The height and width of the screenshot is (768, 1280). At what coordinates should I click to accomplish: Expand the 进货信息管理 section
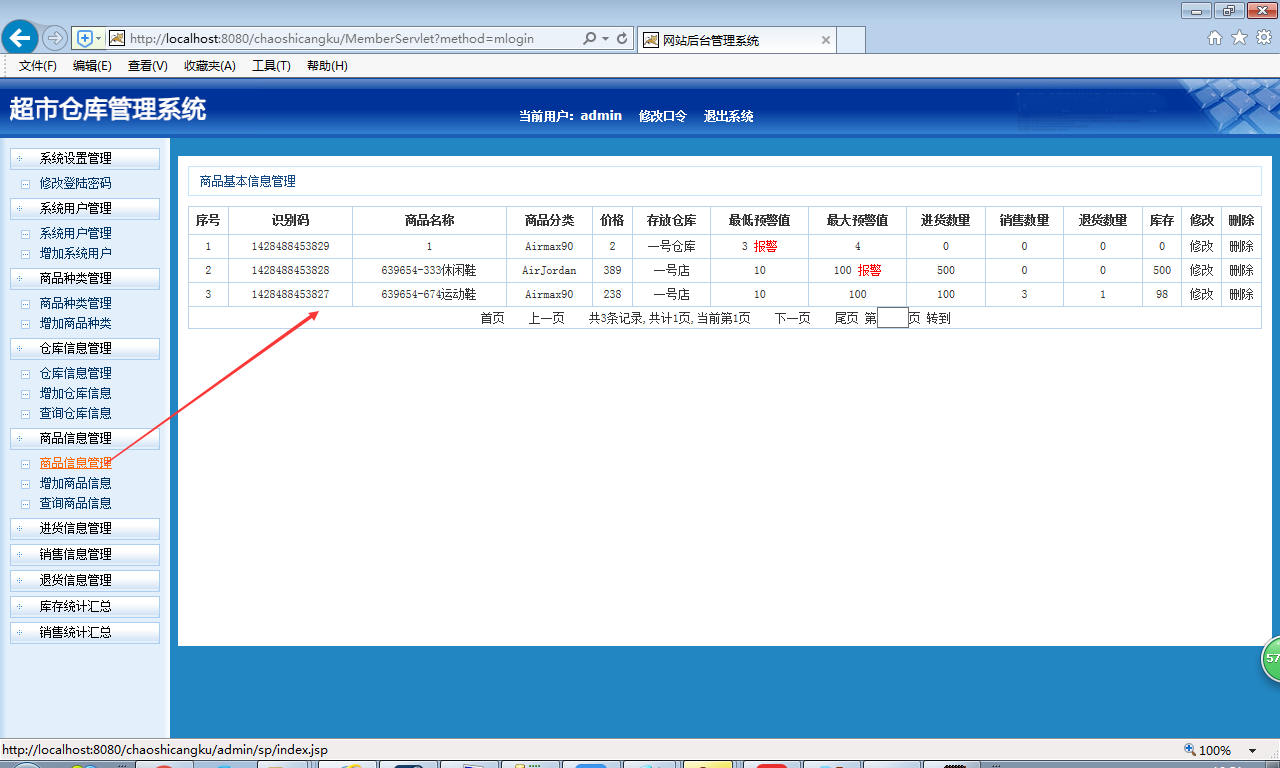pyautogui.click(x=84, y=528)
